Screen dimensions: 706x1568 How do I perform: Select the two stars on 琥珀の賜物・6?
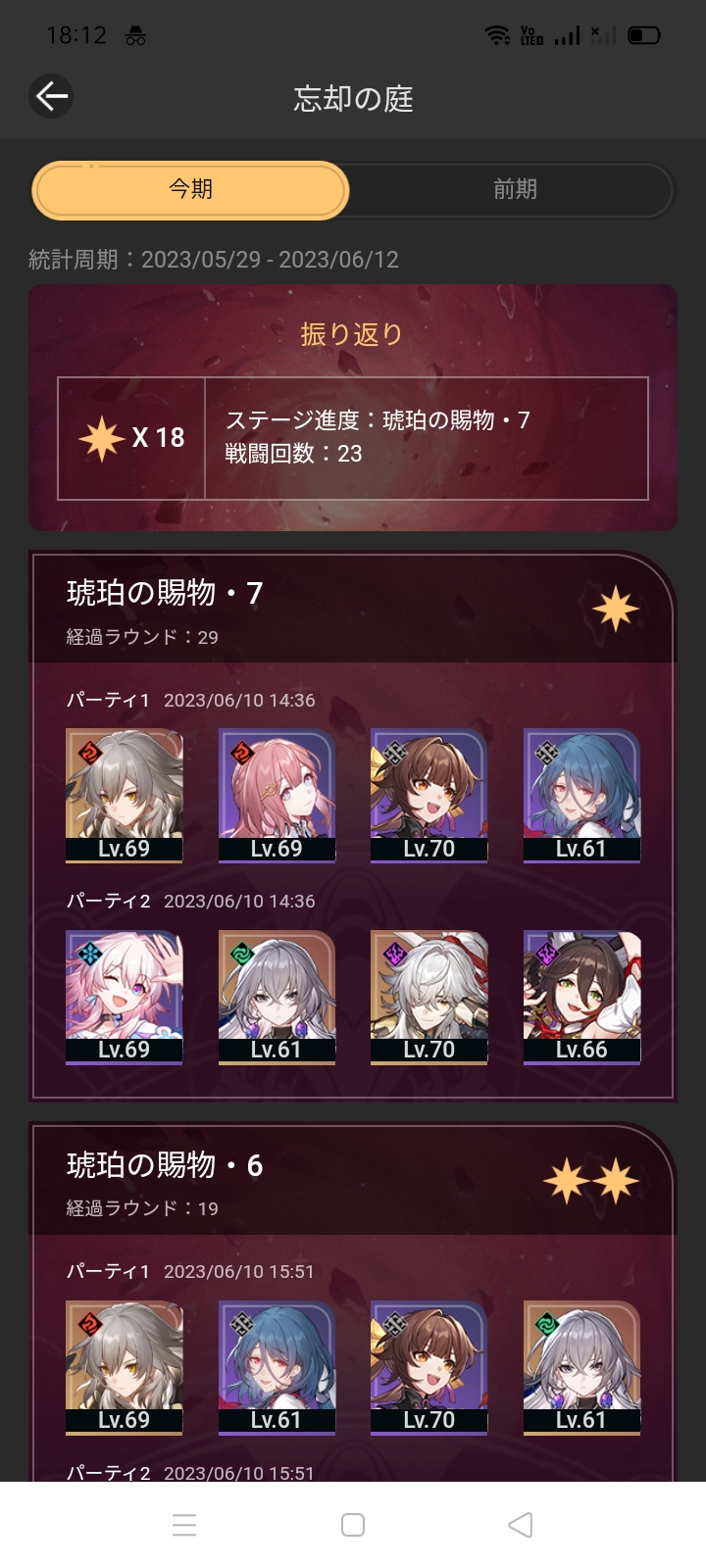coord(591,1181)
